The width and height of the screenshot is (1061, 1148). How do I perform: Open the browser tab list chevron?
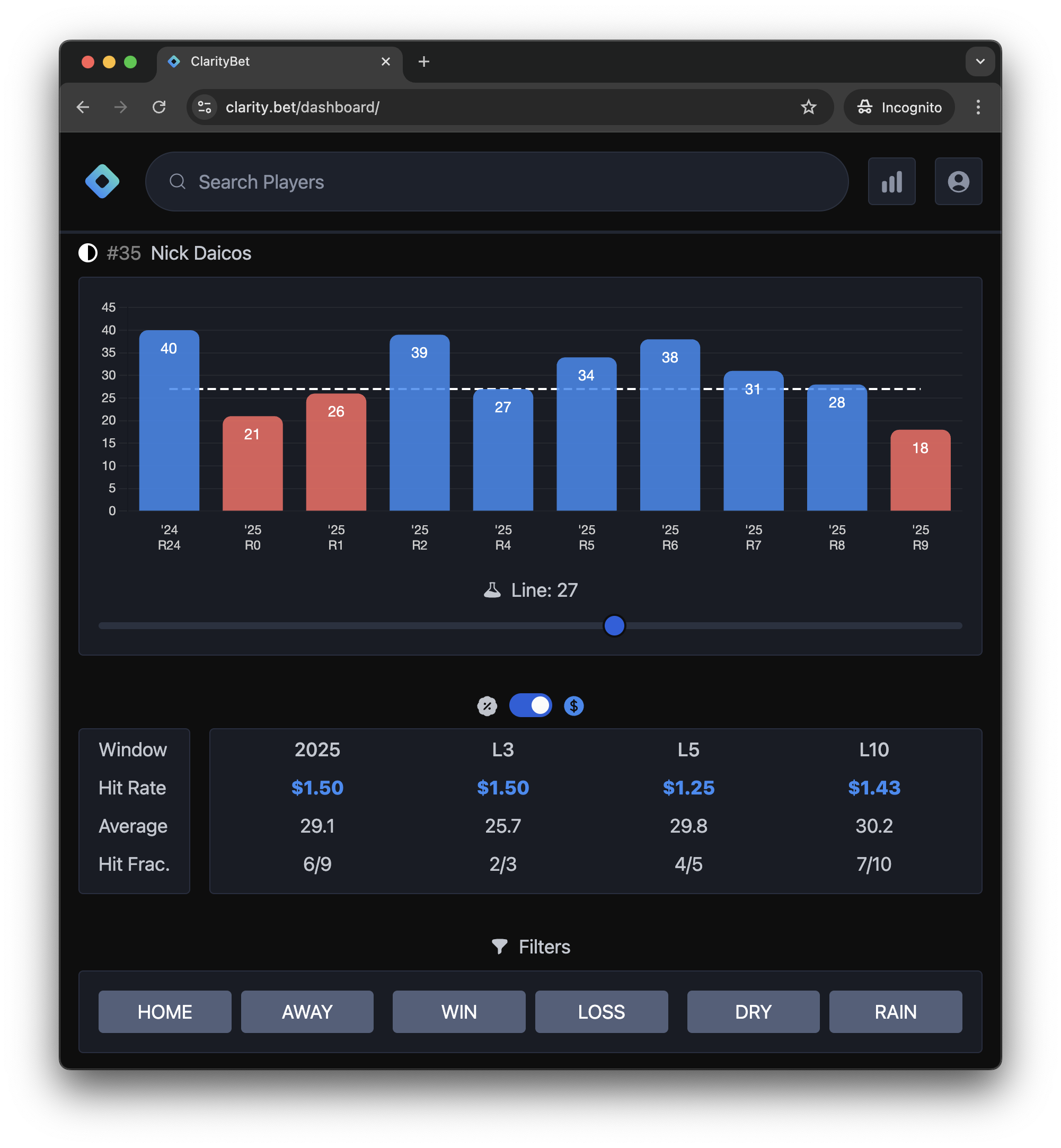(979, 61)
